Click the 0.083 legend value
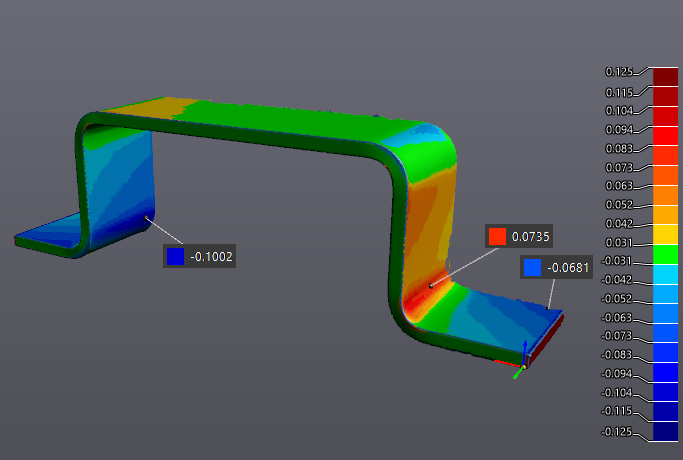 (619, 149)
